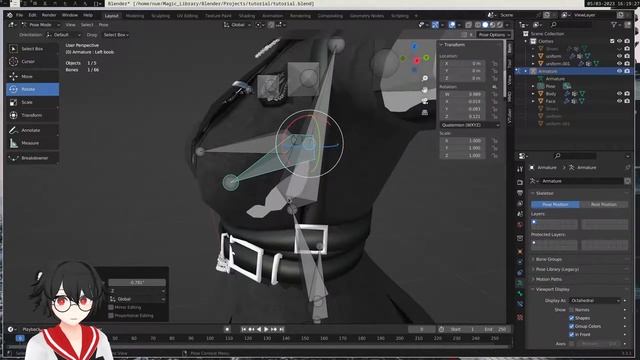Toggle visibility eye of Clothes collection
Viewport: 640px width, 360px height.
(620, 41)
